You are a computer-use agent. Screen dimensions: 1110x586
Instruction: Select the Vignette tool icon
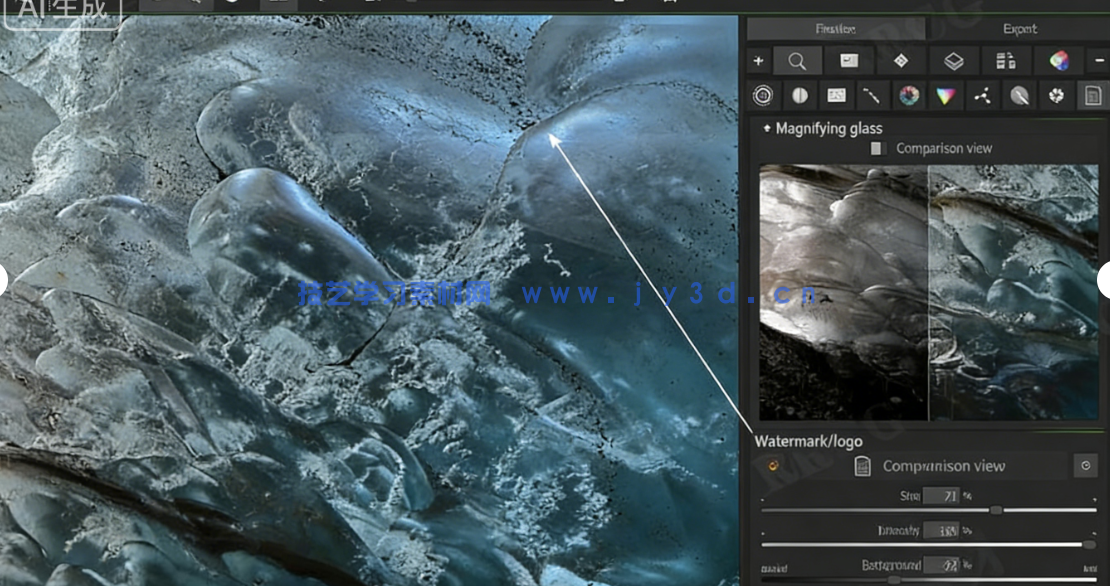(x=764, y=96)
